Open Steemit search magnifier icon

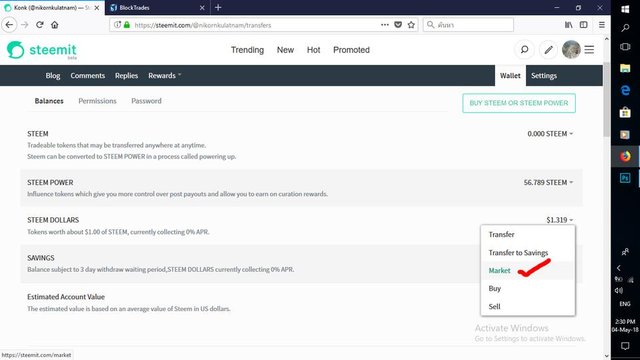[x=524, y=50]
